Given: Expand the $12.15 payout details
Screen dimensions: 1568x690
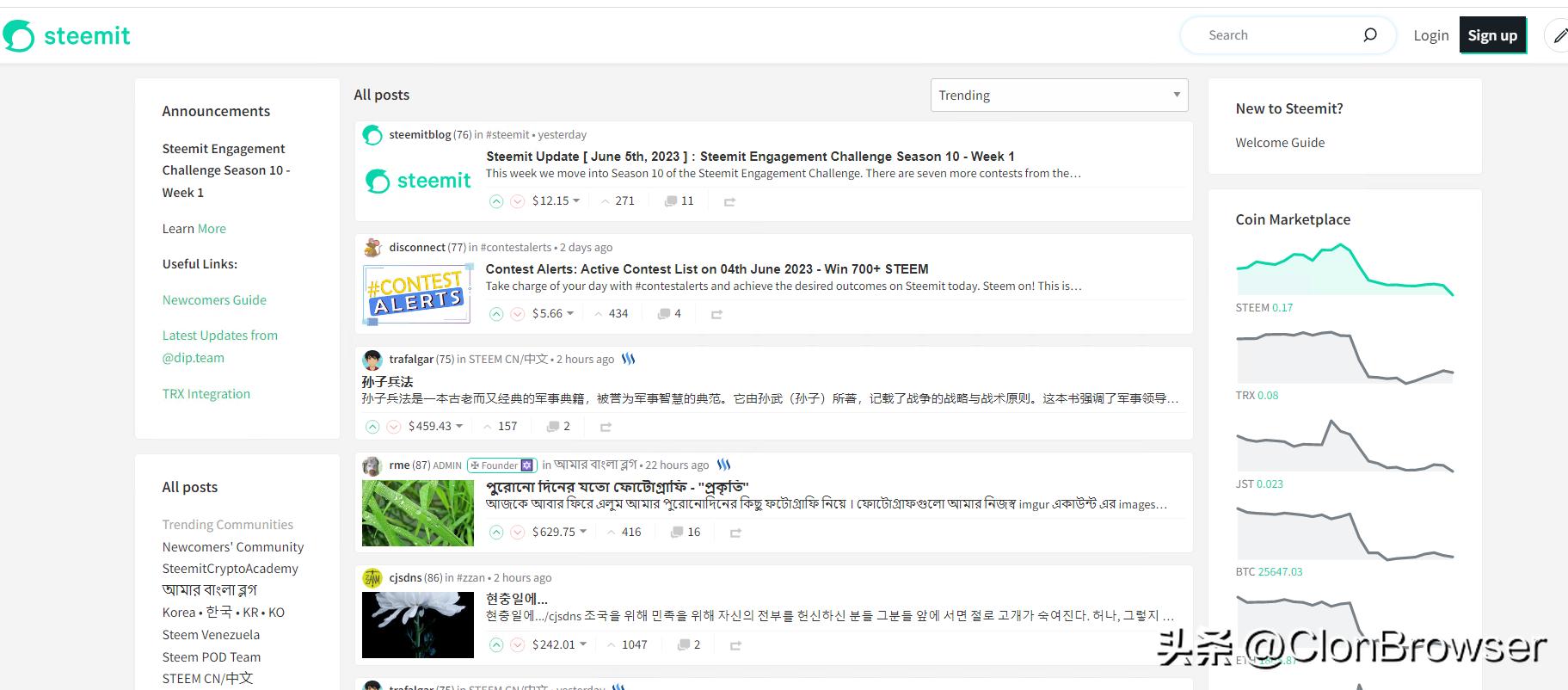Looking at the screenshot, I should (556, 201).
